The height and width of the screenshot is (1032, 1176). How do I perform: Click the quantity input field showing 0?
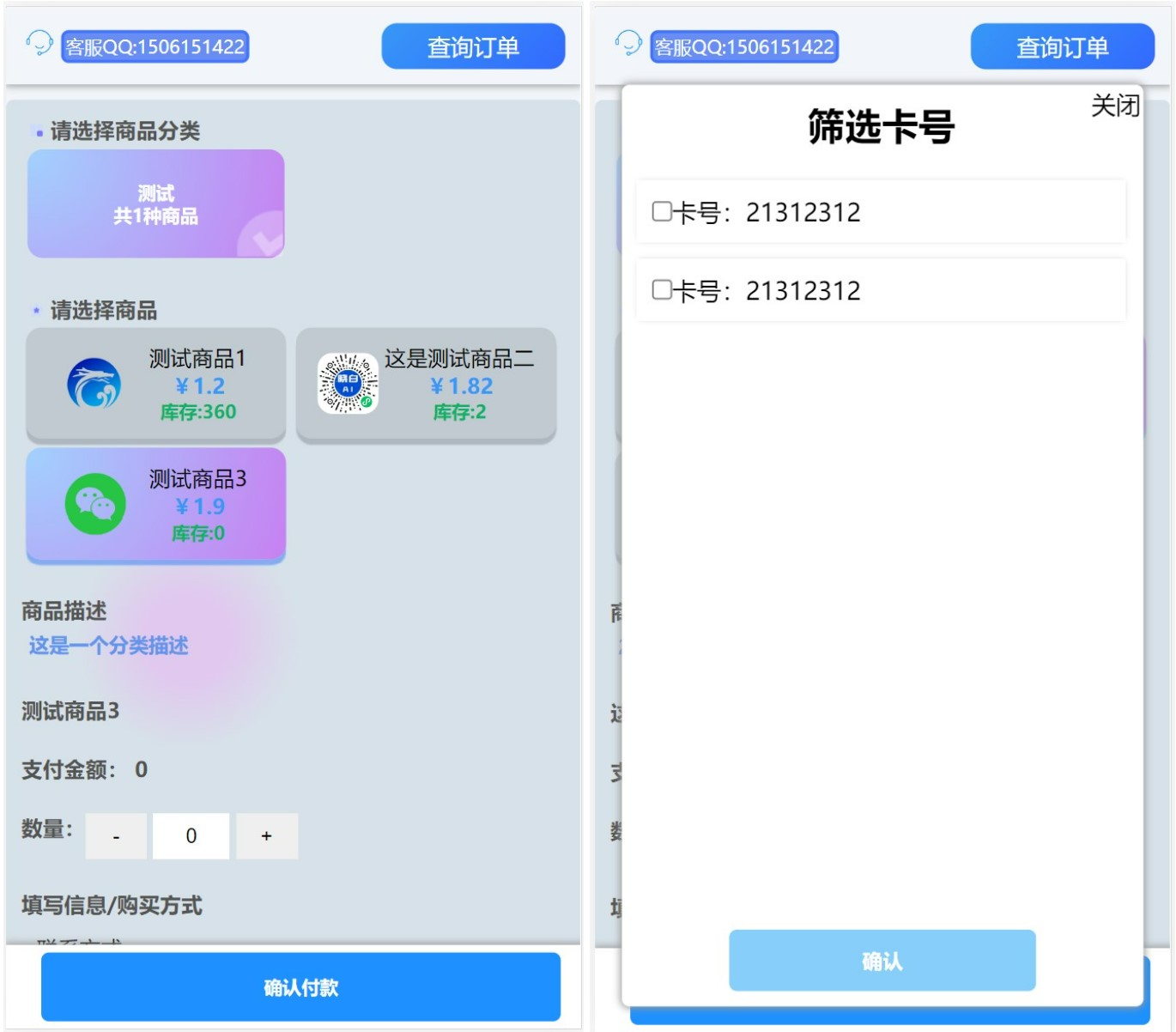point(191,836)
